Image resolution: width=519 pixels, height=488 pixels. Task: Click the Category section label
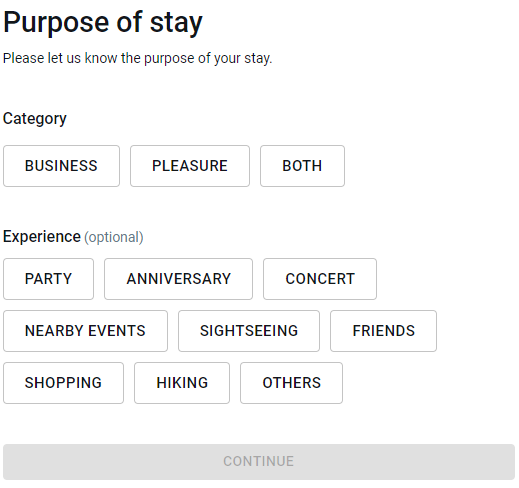click(35, 119)
